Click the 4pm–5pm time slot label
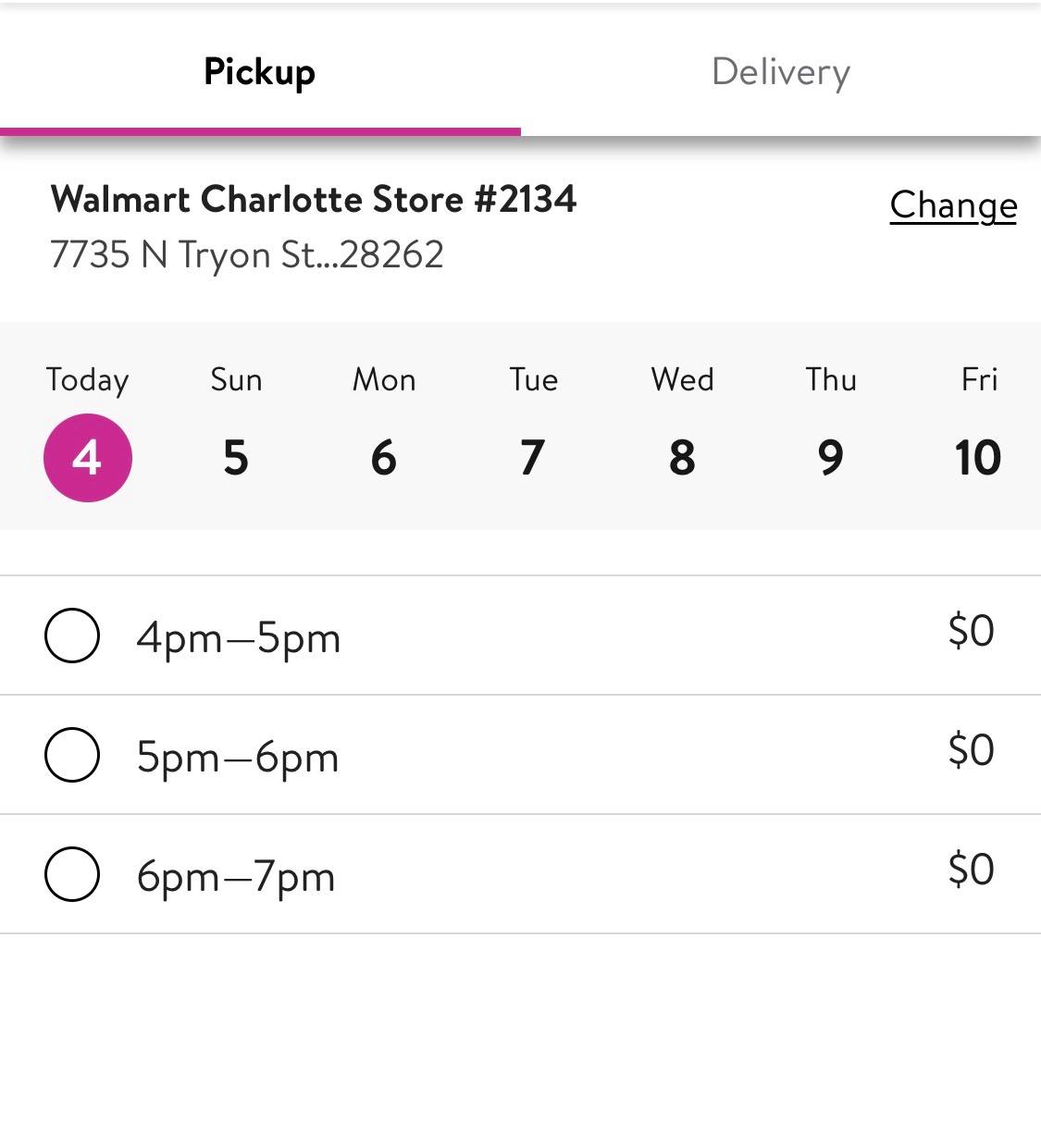1041x1148 pixels. [x=239, y=637]
